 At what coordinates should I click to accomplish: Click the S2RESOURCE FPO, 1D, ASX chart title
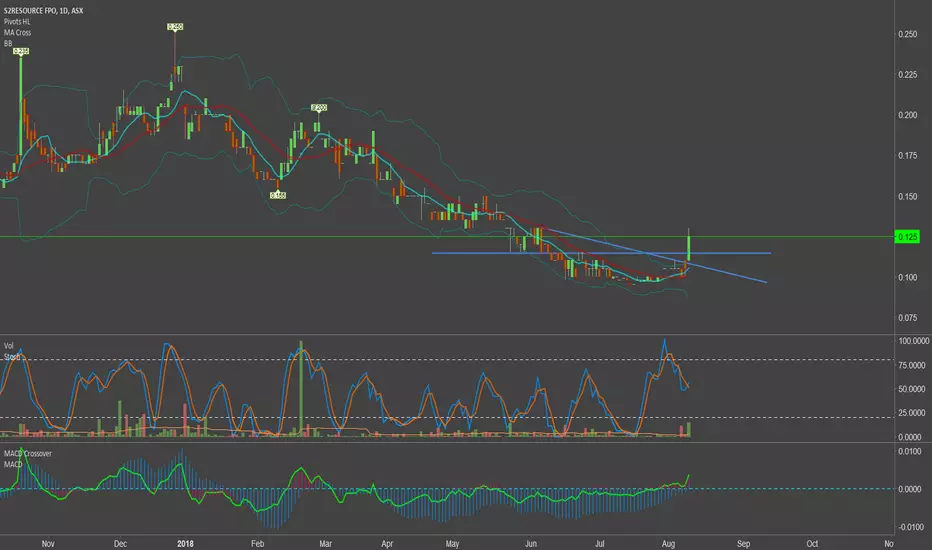click(43, 11)
